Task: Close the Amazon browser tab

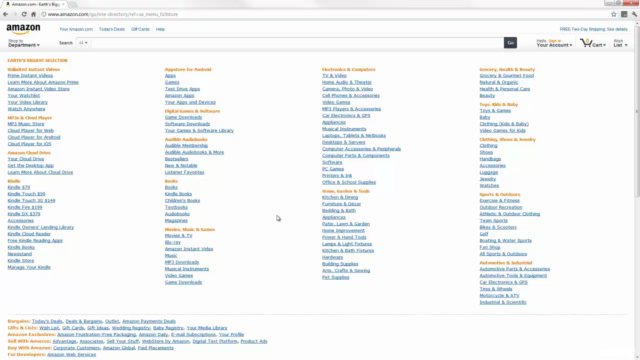Action: (x=63, y=4)
